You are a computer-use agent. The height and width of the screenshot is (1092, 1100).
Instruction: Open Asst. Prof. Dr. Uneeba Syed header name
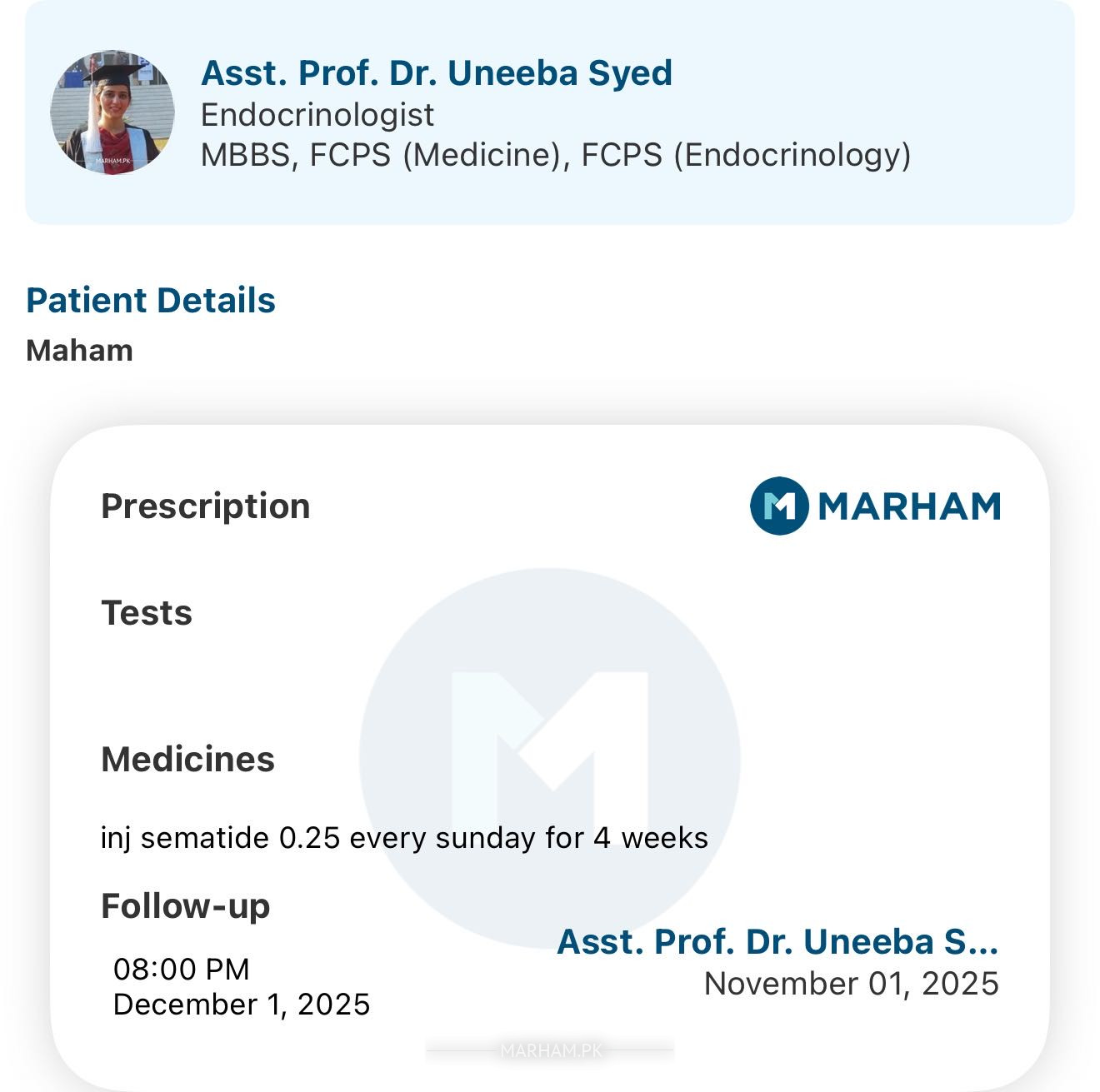point(437,72)
